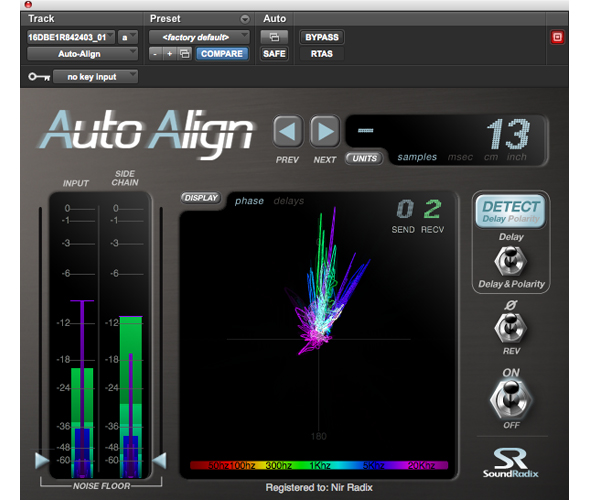Click the RTAS button
Screen dimensions: 590x500
[322, 54]
